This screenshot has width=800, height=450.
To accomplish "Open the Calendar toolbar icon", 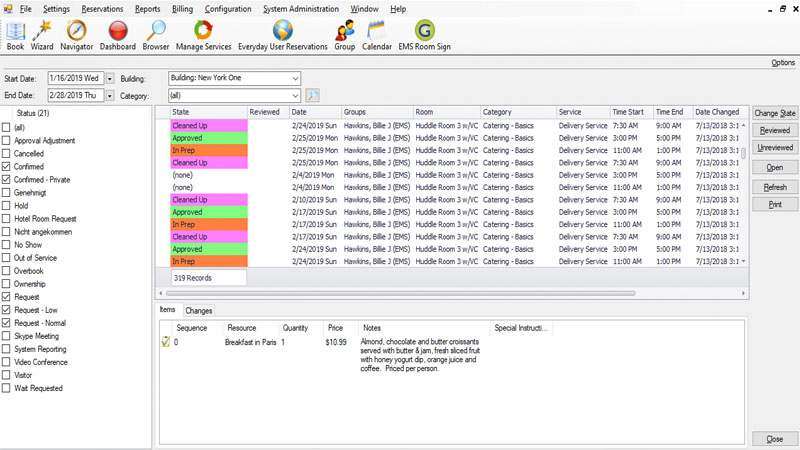I will coord(377,35).
